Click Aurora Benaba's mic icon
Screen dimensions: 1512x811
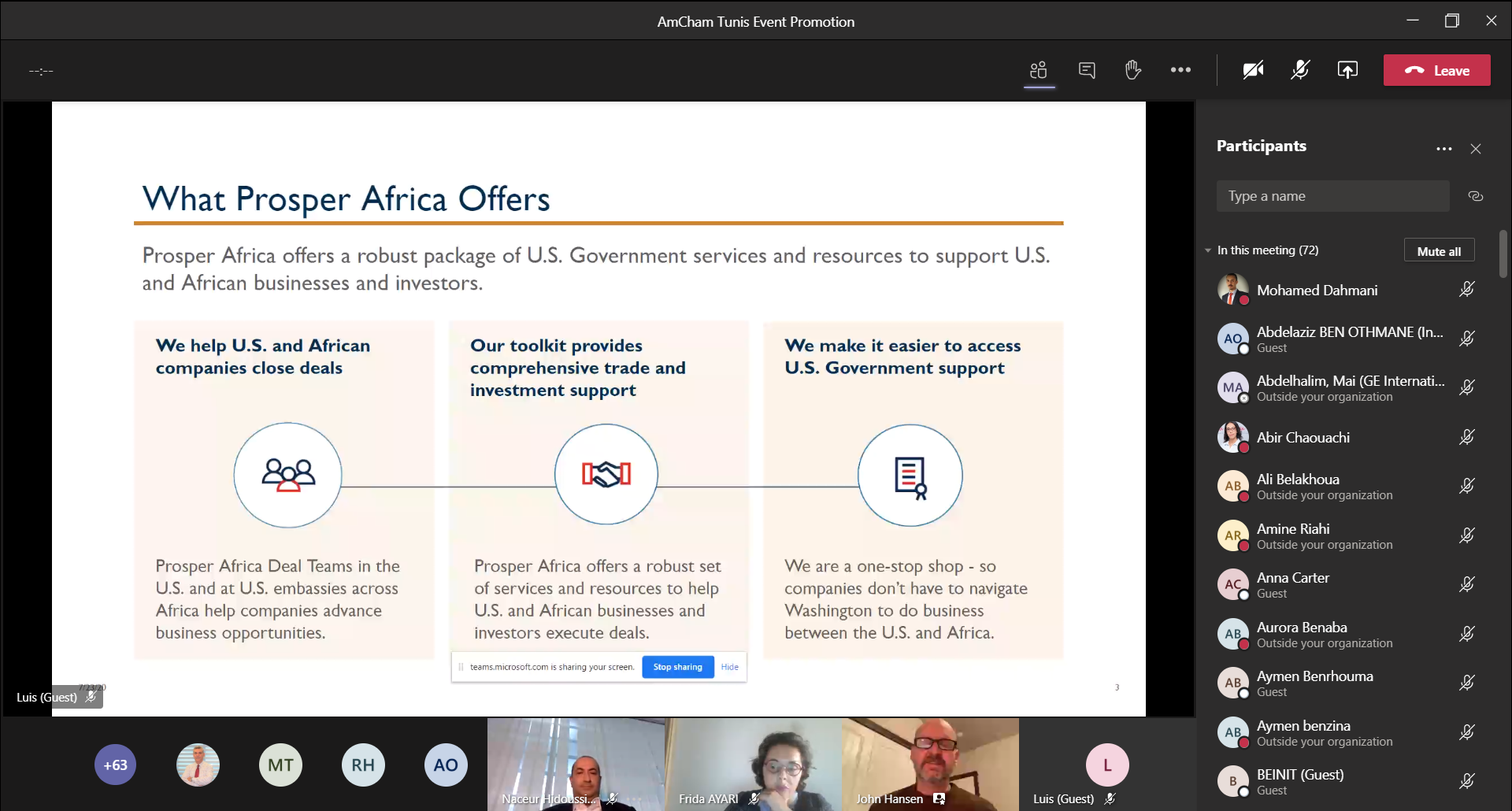click(1466, 634)
